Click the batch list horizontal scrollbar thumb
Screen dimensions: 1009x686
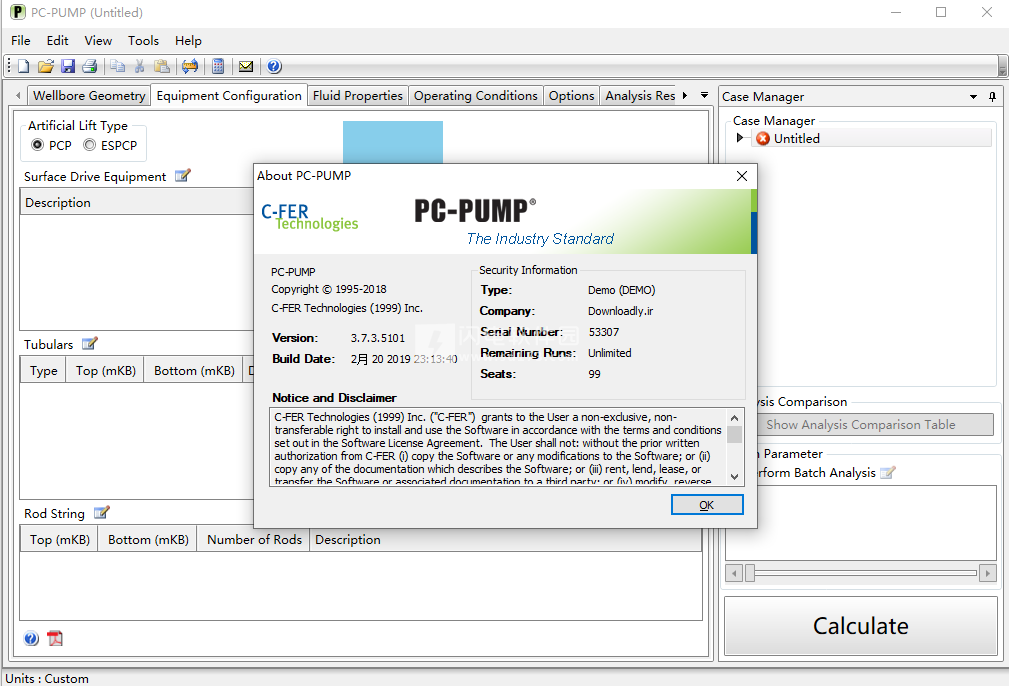[x=750, y=573]
